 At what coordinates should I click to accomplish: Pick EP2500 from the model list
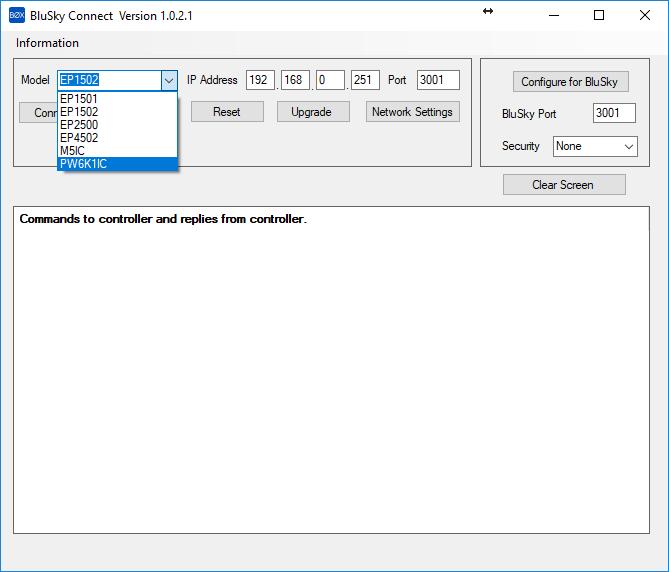pyautogui.click(x=79, y=125)
